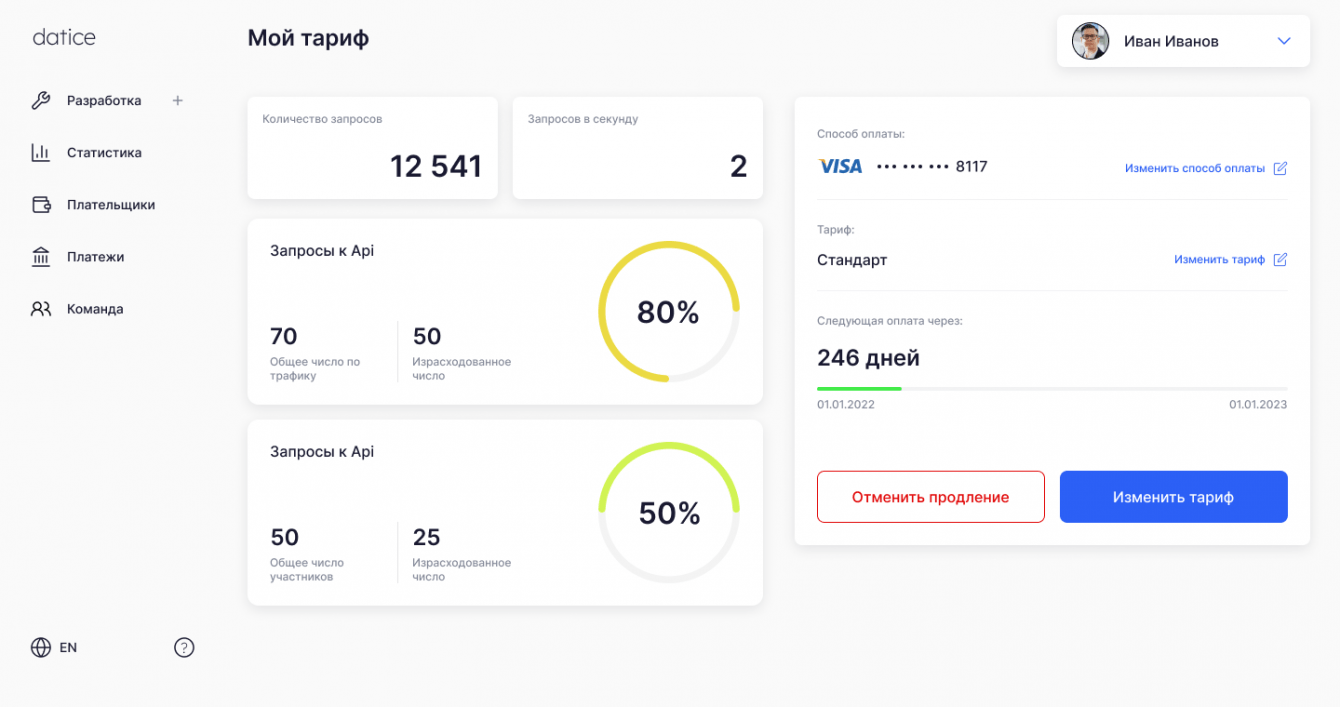Viewport: 1340px width, 707px height.
Task: Navigate to Платежи page
Action: click(96, 257)
